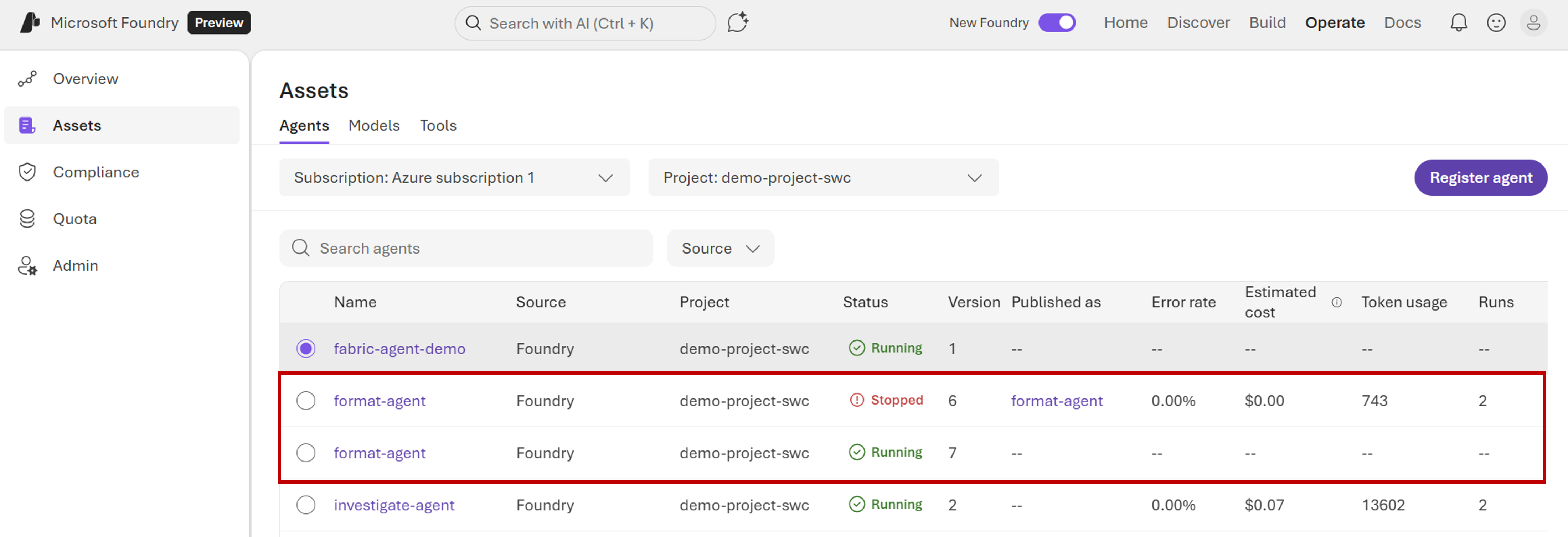Click the Compliance shield icon
The width and height of the screenshot is (1568, 537).
click(x=27, y=172)
